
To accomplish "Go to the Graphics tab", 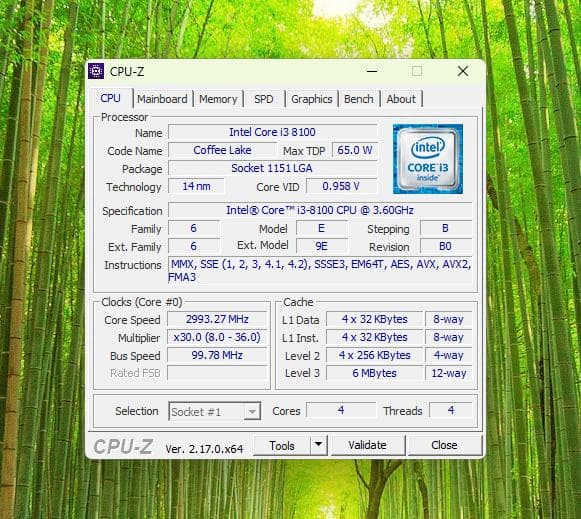I will click(312, 99).
